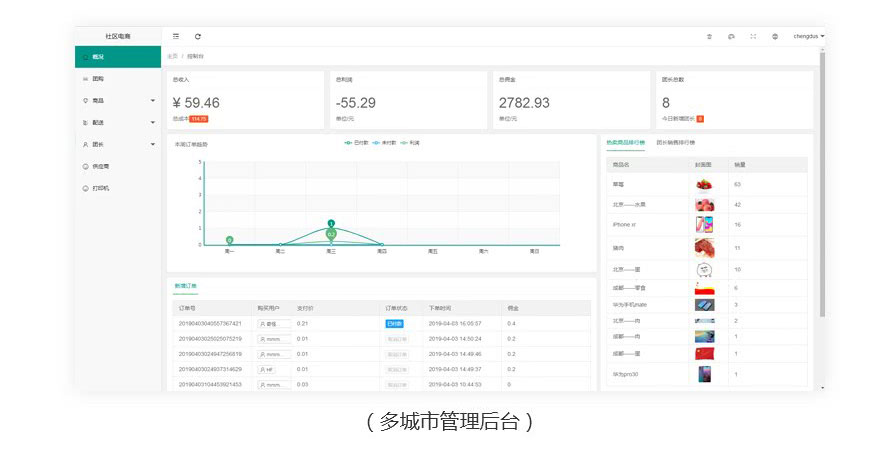Click buyer tag in order 20190403040557367421

274,324
